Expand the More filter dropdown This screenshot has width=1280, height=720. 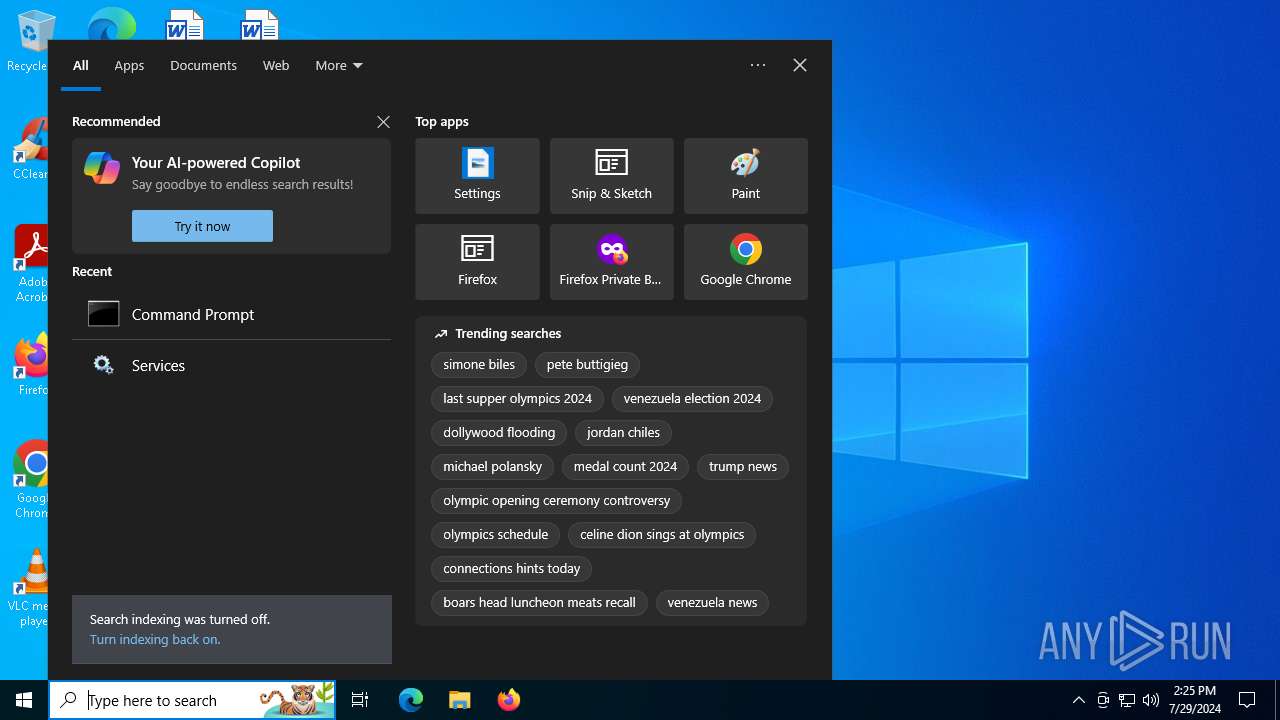[x=339, y=65]
